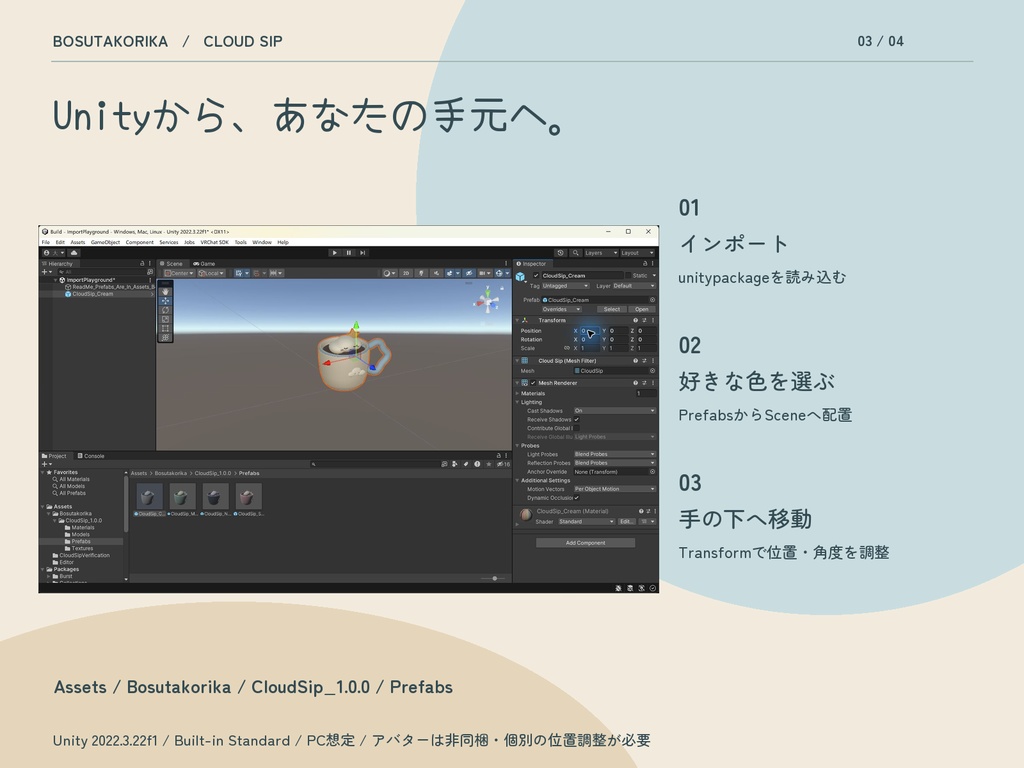Select the Rect tool in Scene overlay
1024x768 pixels.
(x=165, y=328)
